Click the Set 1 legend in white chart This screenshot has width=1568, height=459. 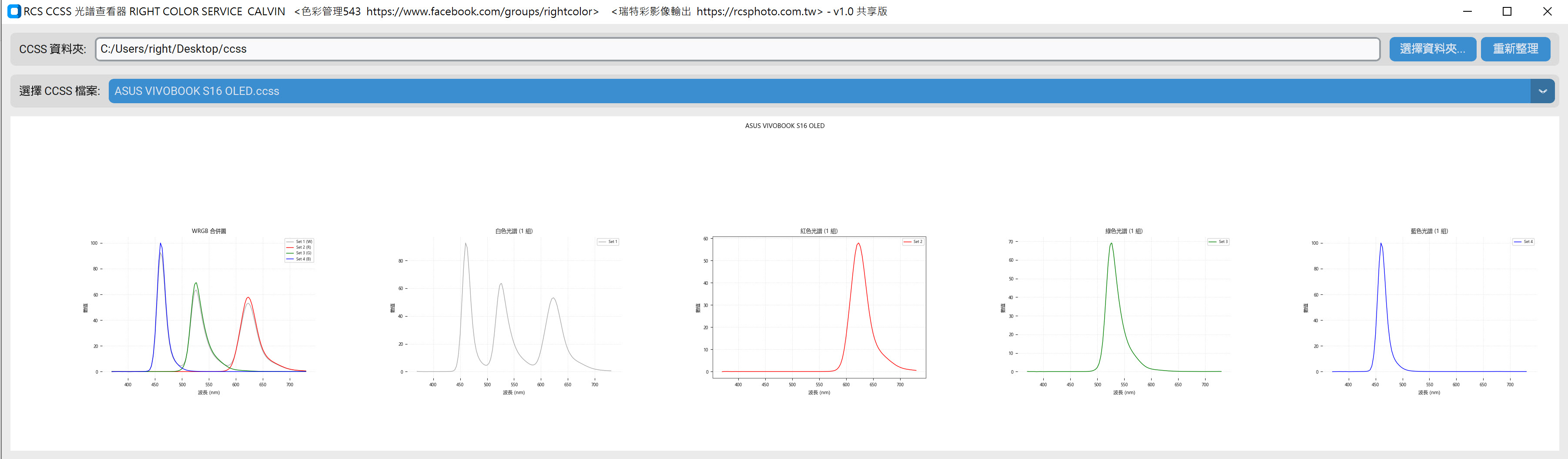tap(608, 242)
